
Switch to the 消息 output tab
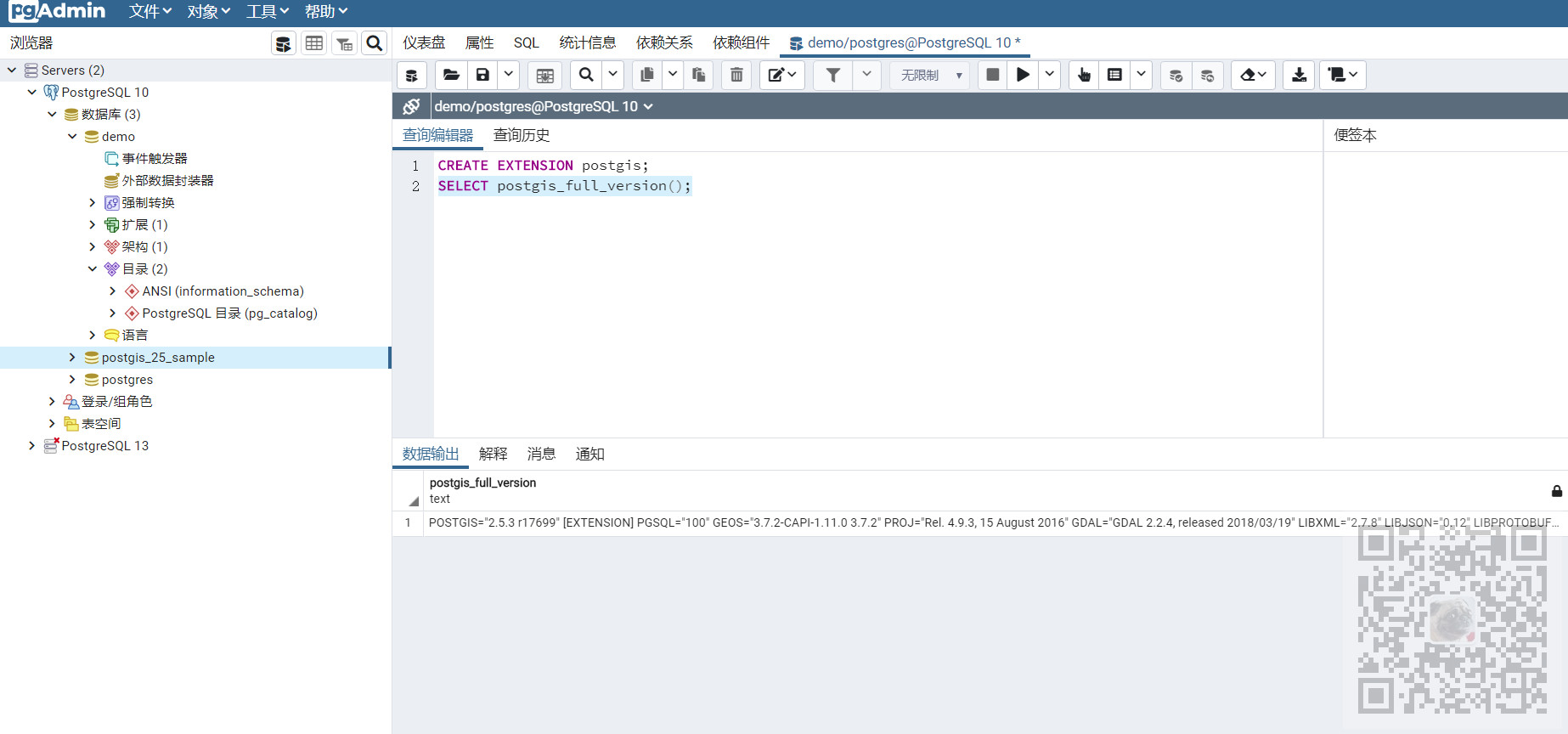point(541,454)
